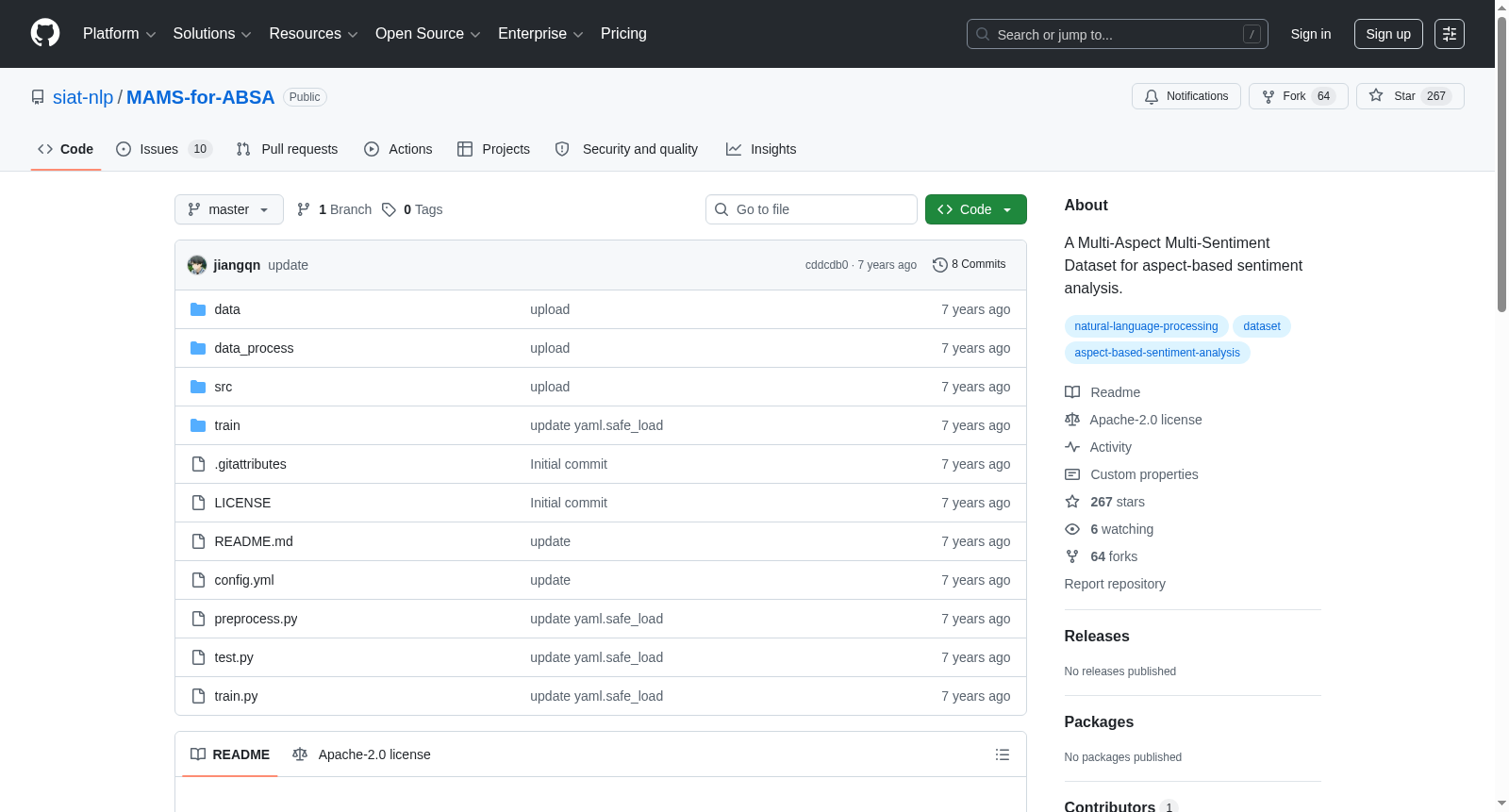Open the Pricing page
1509x812 pixels.
pyautogui.click(x=623, y=34)
